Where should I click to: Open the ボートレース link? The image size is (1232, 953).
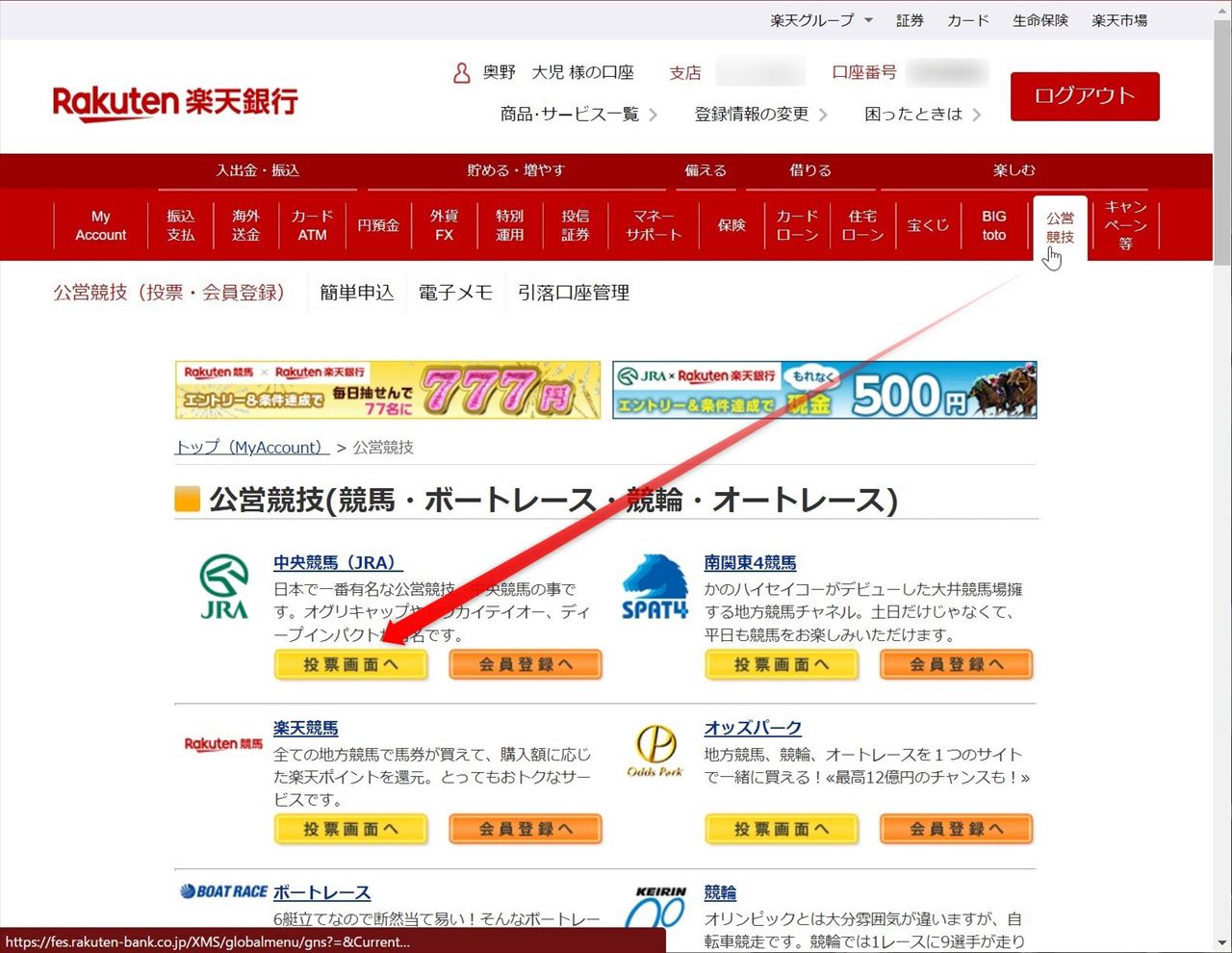322,893
